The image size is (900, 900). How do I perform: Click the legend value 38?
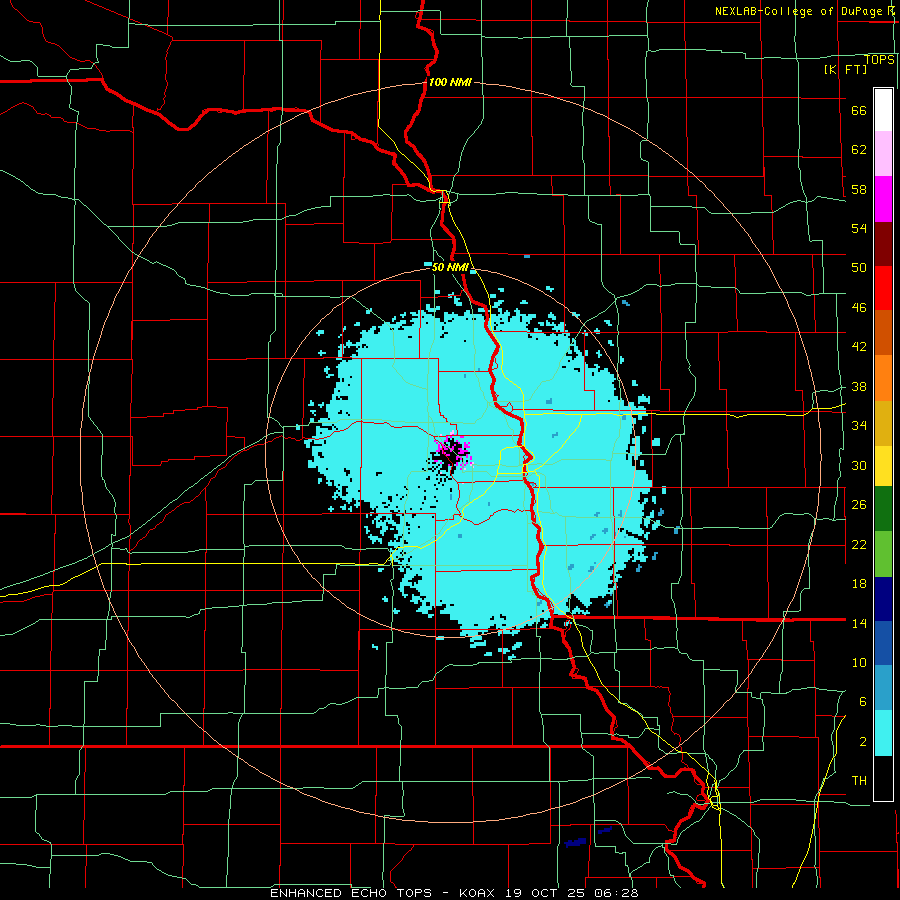tap(859, 387)
